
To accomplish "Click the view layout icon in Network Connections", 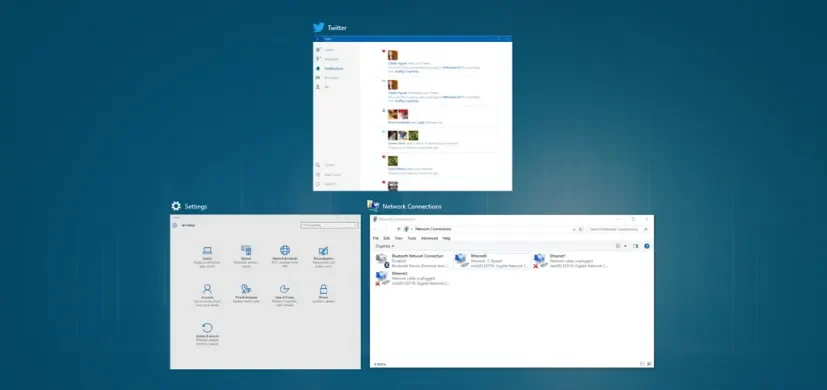I will pyautogui.click(x=619, y=246).
